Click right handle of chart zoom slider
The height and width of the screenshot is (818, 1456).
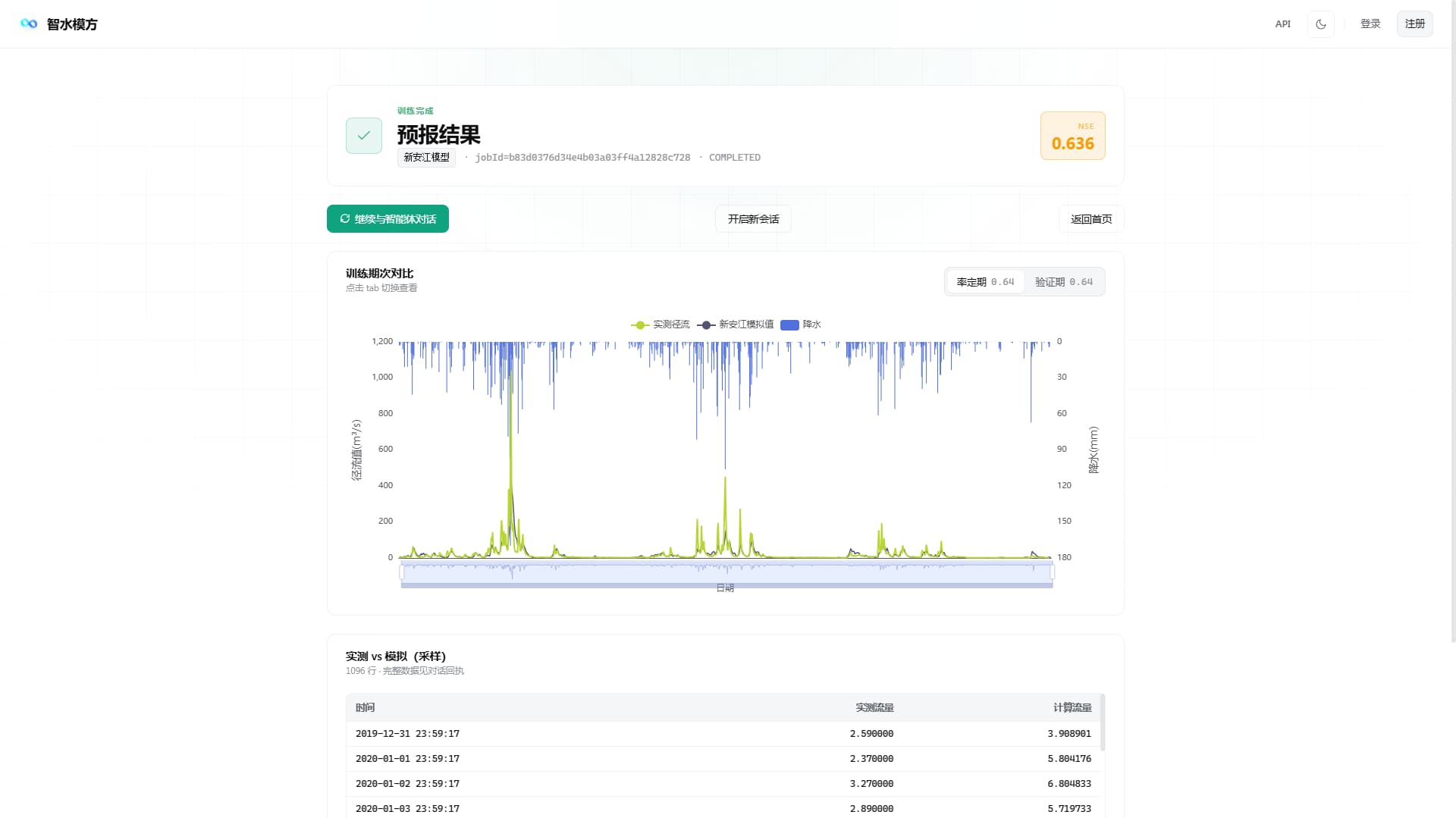tap(1053, 572)
